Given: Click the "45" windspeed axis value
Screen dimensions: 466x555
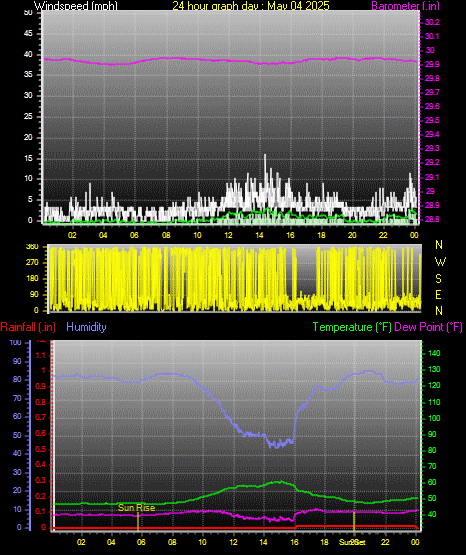Looking at the screenshot, I should [28, 34].
